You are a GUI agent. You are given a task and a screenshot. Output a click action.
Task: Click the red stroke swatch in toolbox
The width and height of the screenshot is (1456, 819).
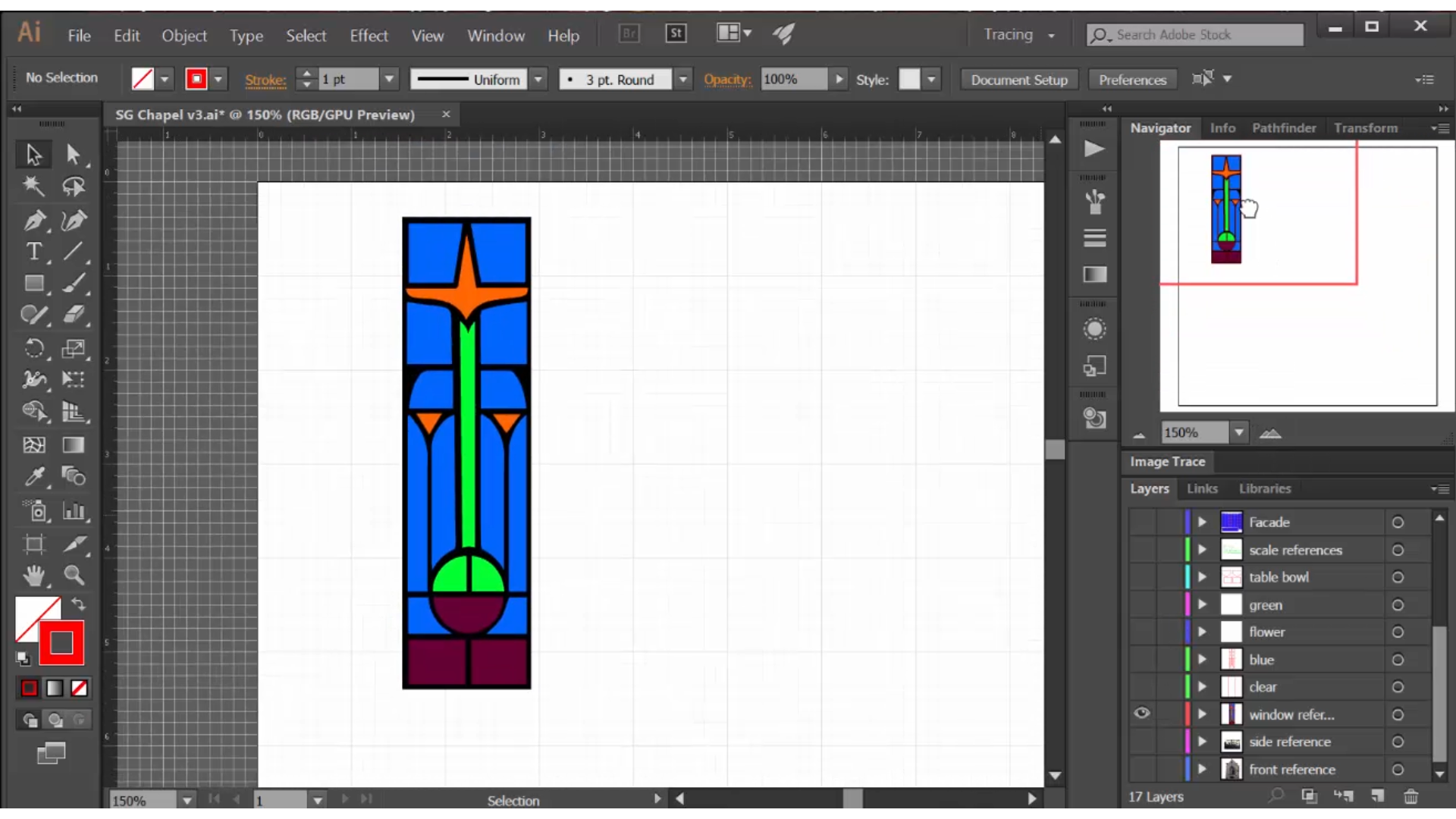(61, 643)
